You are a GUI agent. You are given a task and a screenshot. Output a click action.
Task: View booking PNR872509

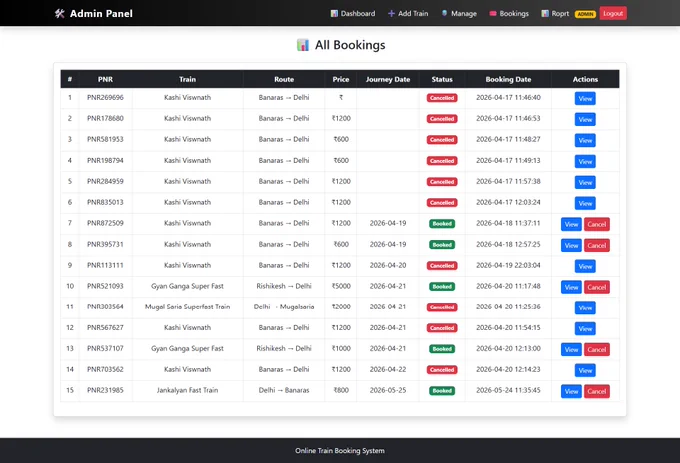point(571,224)
